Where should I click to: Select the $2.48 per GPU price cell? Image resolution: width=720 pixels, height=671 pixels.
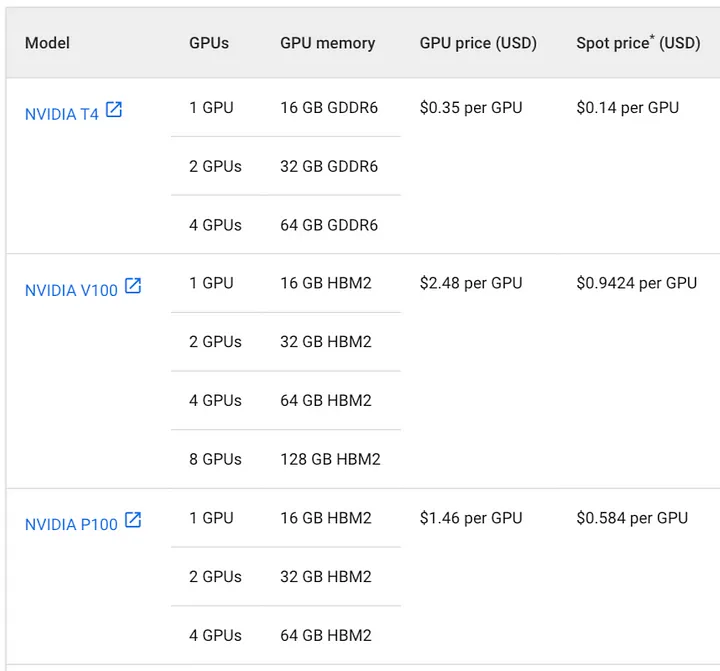coord(471,283)
